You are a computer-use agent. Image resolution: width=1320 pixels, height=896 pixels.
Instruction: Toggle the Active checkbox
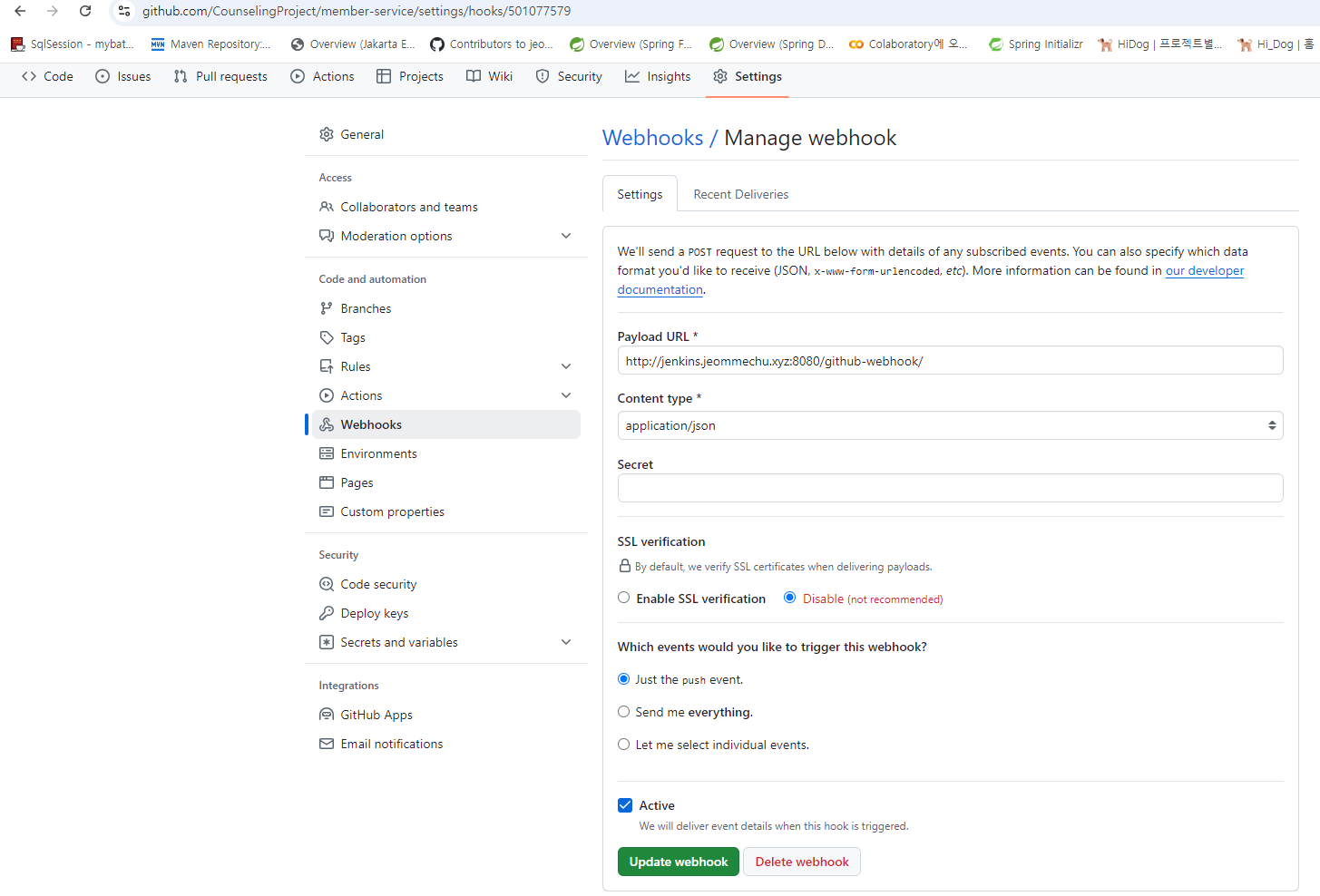tap(625, 805)
